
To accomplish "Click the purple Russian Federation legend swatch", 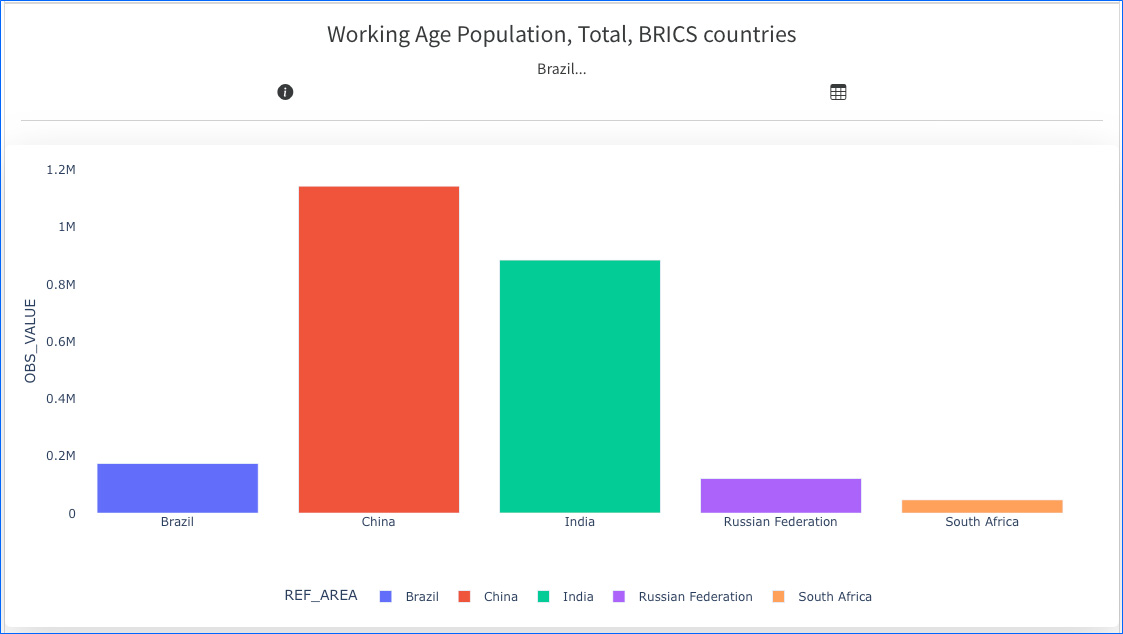I will [x=619, y=597].
